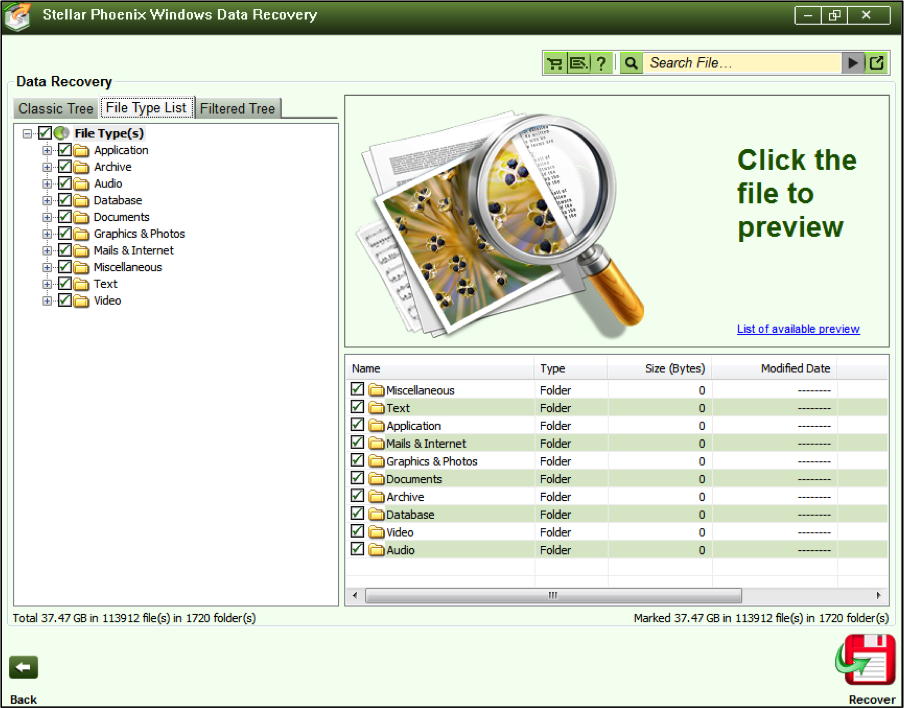Screen dimensions: 904x708
Task: Start file search with the play arrow
Action: point(853,63)
